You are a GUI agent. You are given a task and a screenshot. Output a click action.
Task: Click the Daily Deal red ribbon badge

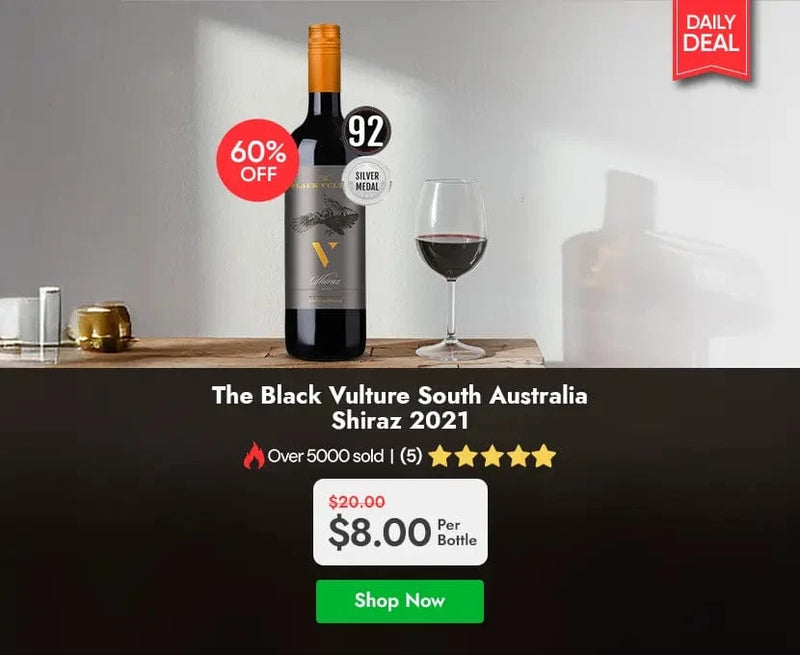point(711,40)
